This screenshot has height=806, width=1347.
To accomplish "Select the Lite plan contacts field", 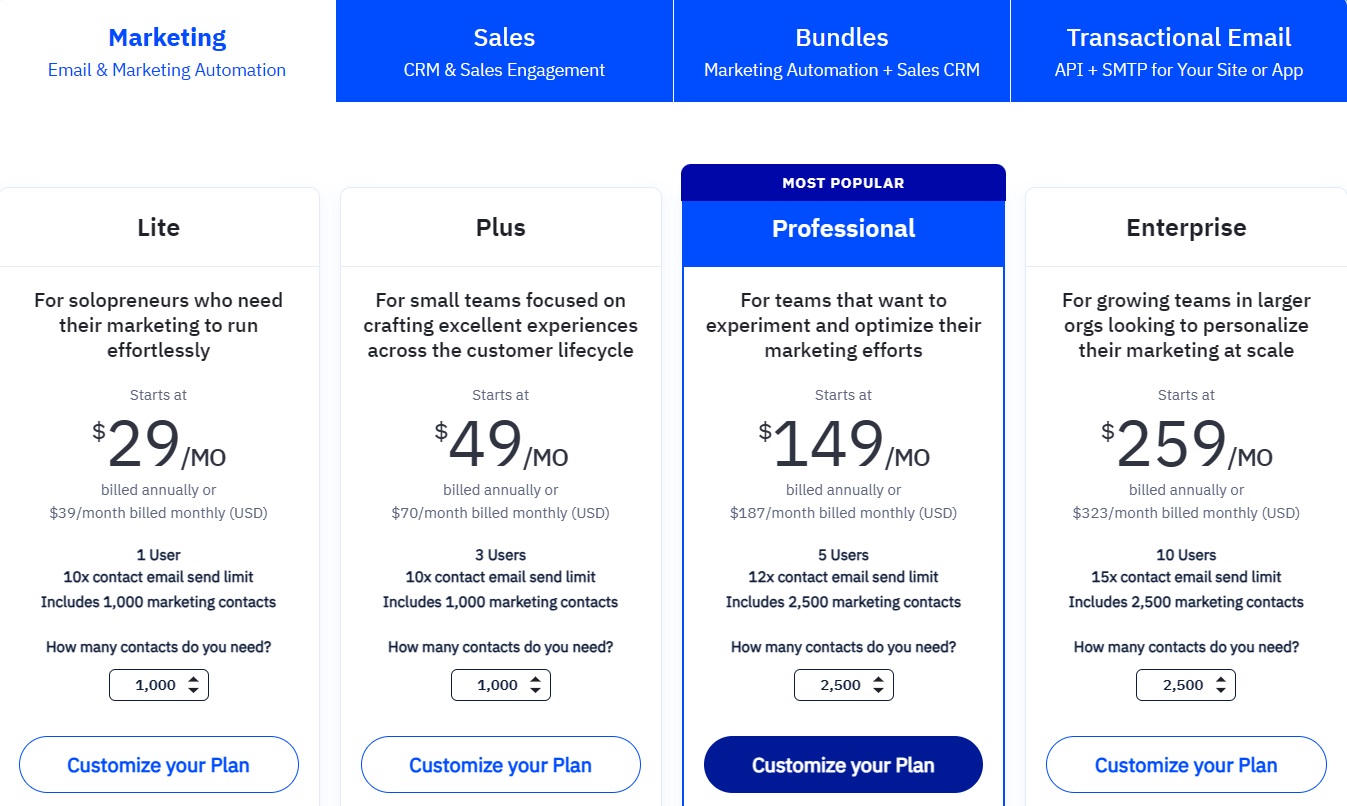I will click(x=159, y=685).
